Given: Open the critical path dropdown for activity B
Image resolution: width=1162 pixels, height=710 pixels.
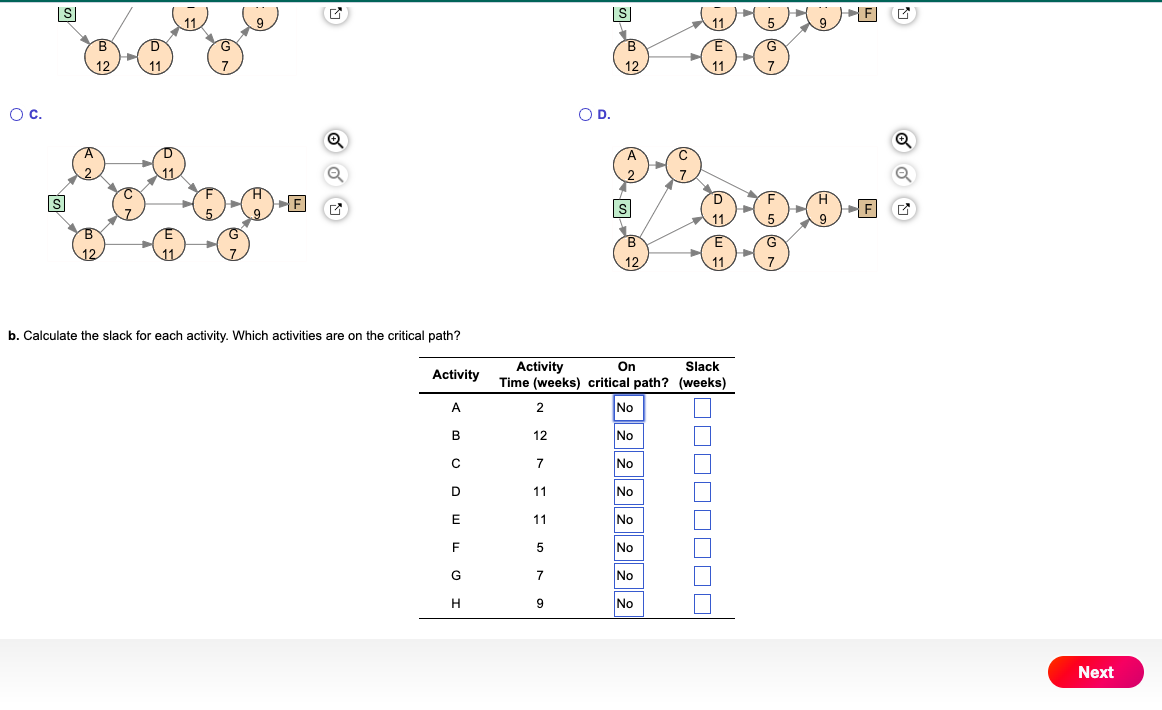Looking at the screenshot, I should (x=628, y=435).
